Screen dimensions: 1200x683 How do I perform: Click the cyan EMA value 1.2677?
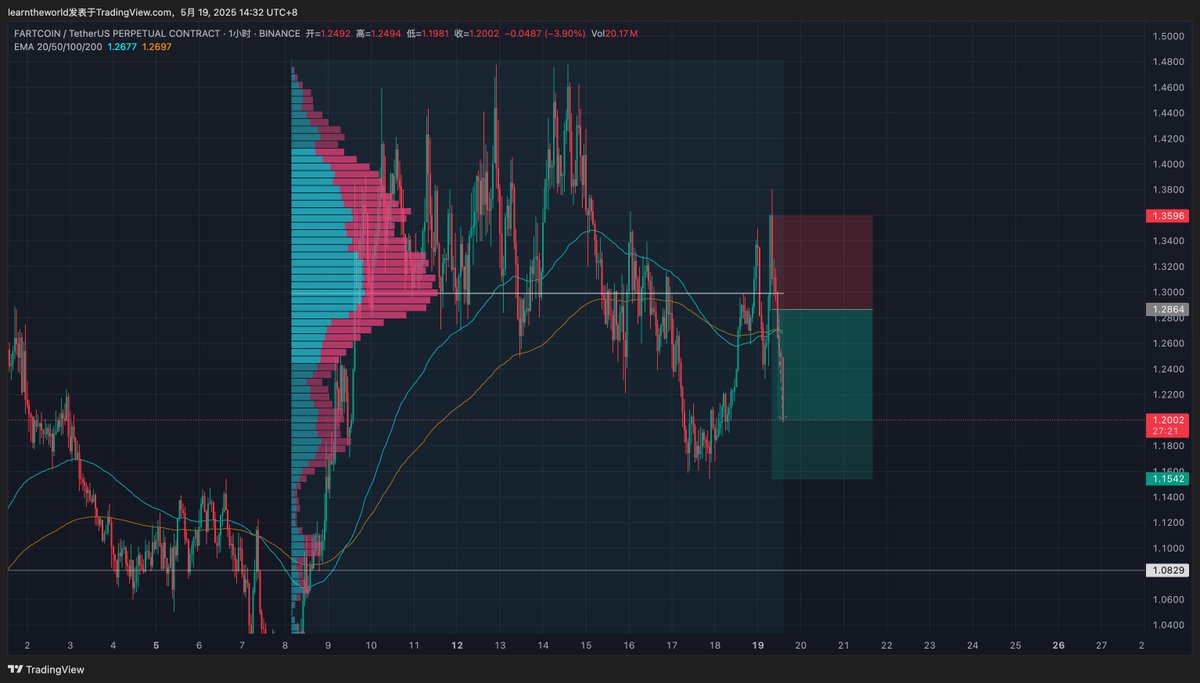[x=122, y=46]
